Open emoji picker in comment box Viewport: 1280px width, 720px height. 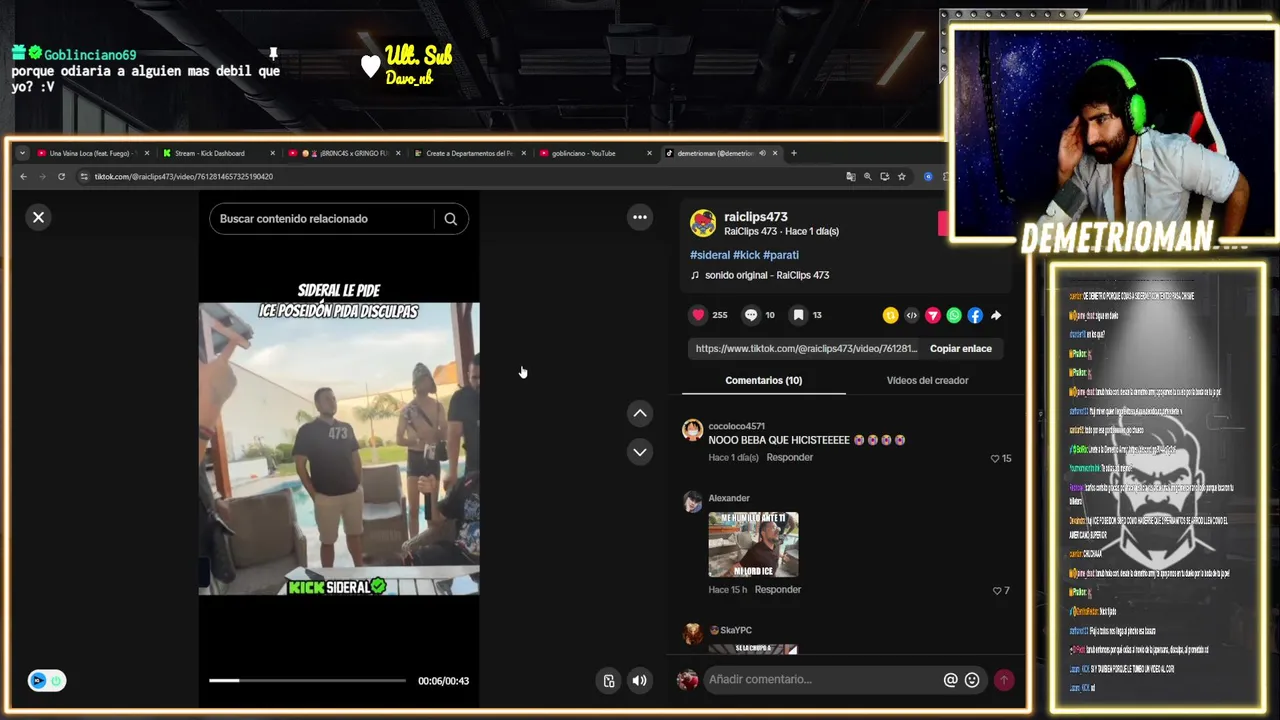972,680
